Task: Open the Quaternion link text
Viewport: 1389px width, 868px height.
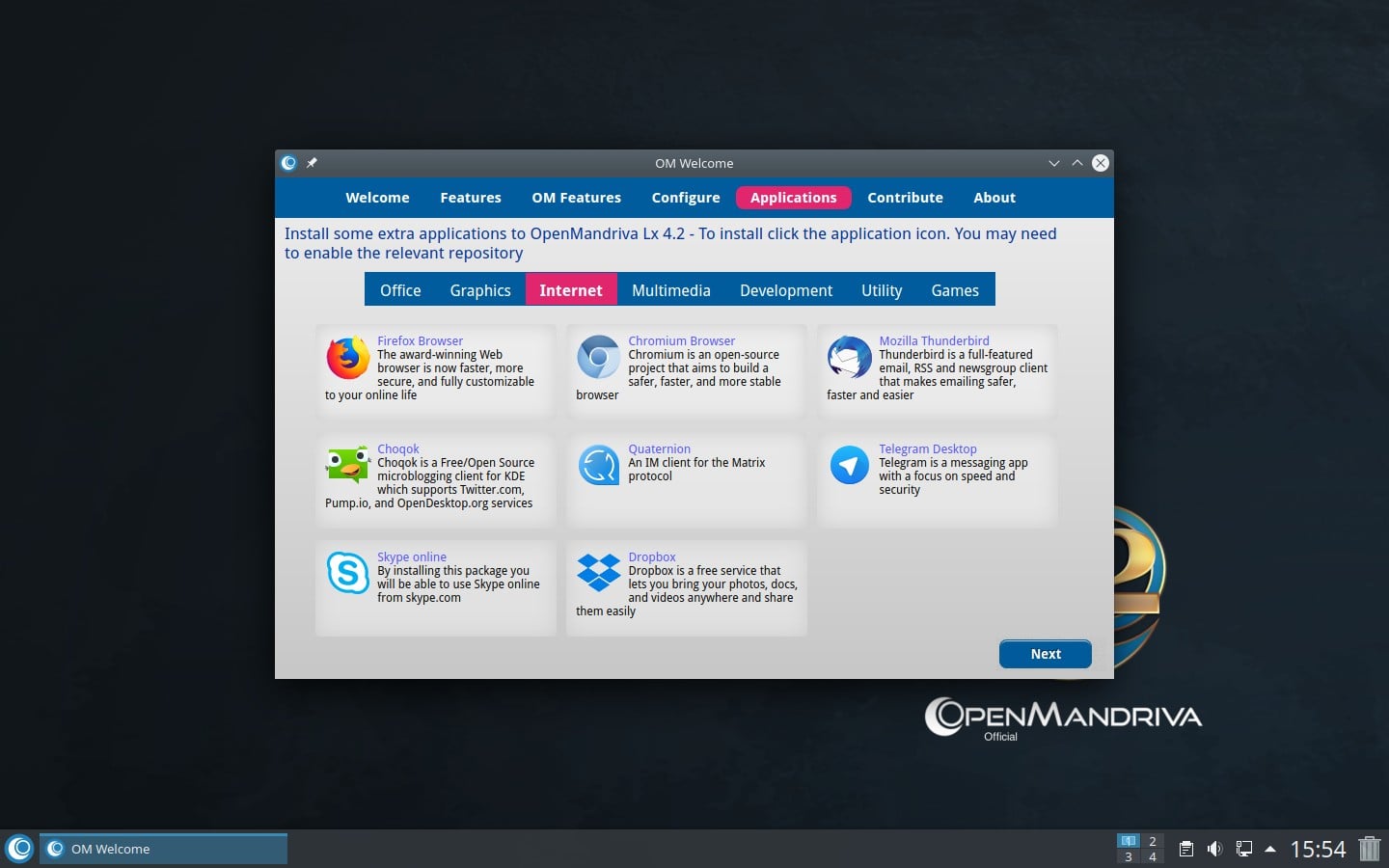Action: (659, 448)
